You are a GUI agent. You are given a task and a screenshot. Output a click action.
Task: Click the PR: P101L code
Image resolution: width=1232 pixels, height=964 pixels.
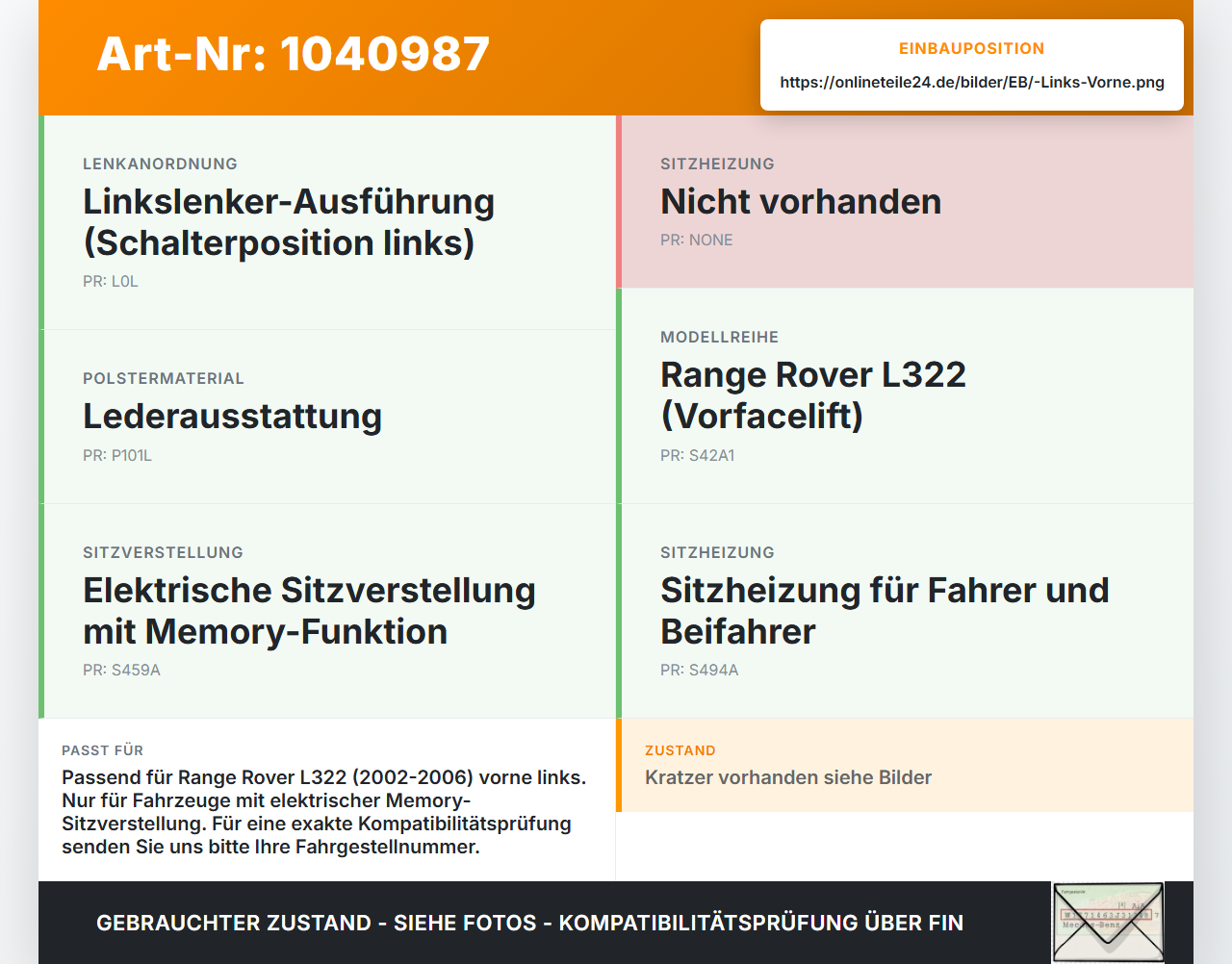(x=117, y=456)
